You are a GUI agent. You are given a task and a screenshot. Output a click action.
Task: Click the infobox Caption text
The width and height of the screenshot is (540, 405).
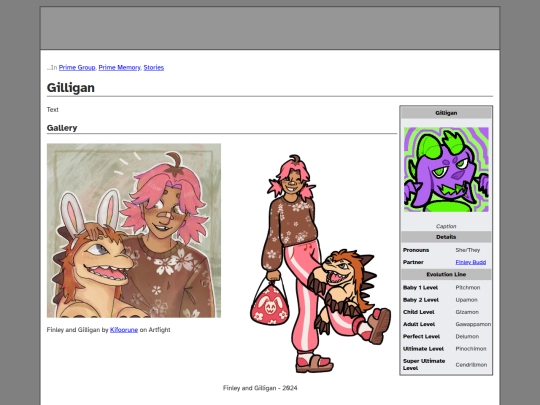446,226
